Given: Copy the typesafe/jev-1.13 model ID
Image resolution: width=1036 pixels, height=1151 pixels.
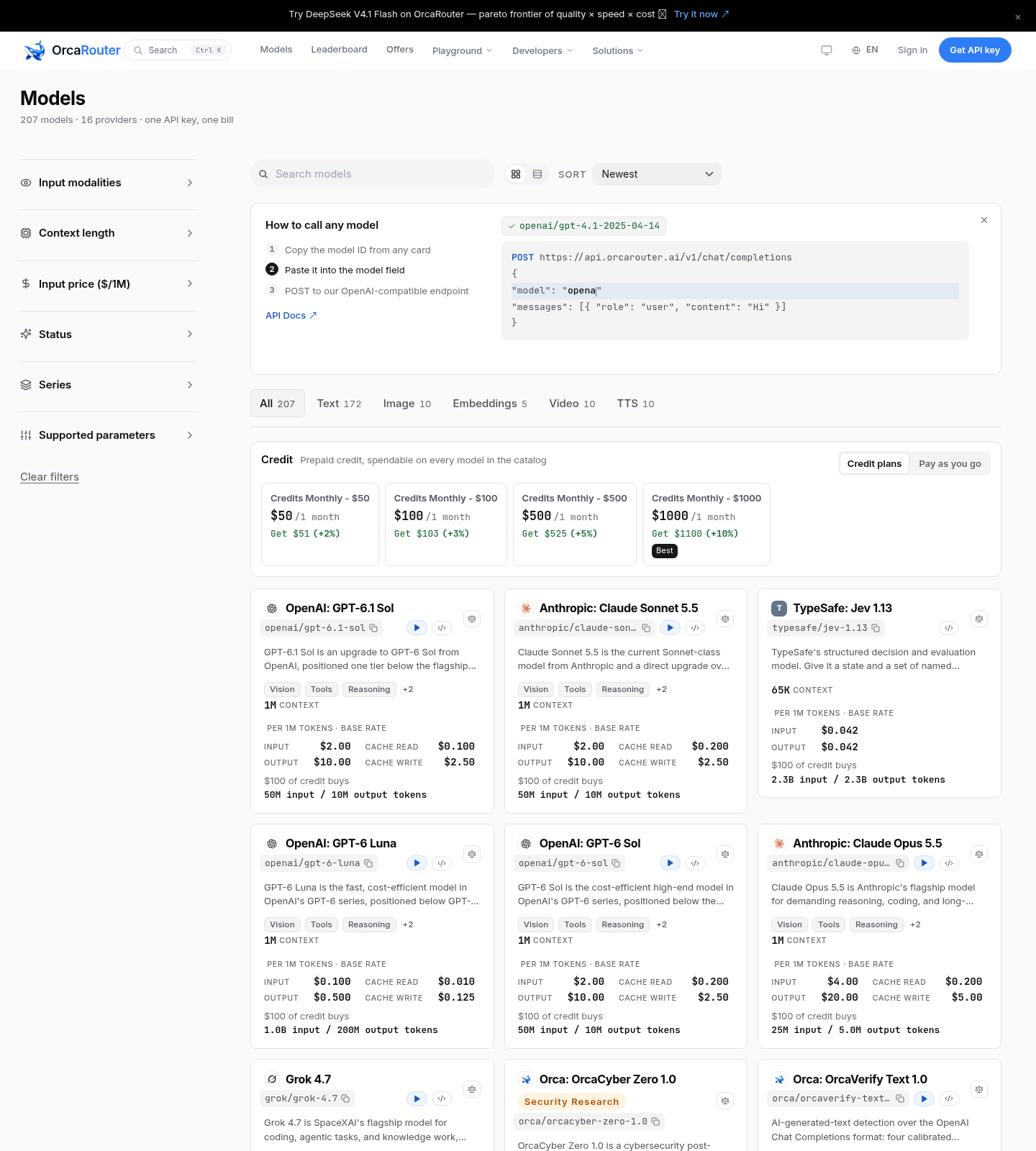Looking at the screenshot, I should [876, 628].
